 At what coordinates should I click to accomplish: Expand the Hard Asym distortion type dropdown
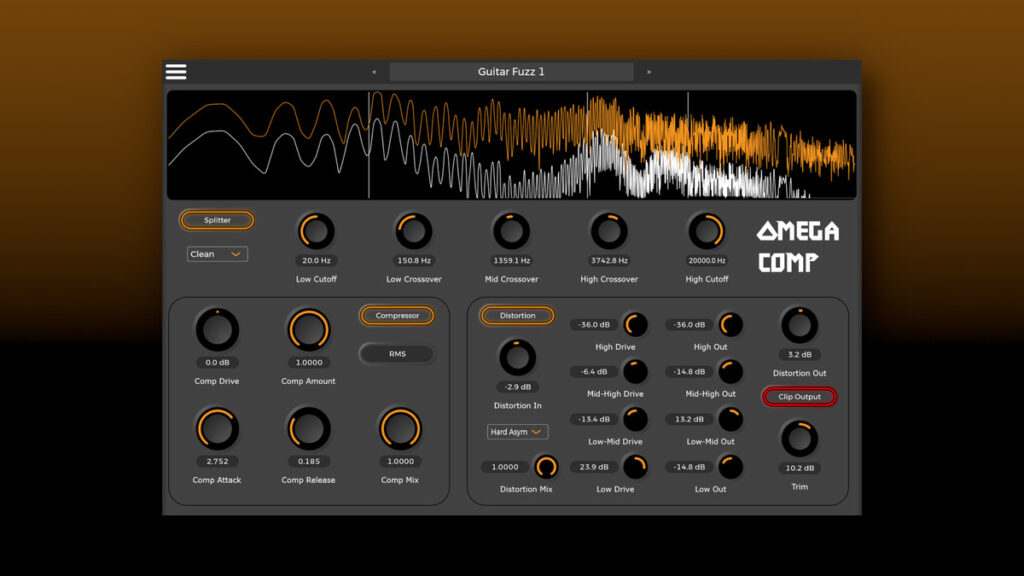pyautogui.click(x=518, y=432)
